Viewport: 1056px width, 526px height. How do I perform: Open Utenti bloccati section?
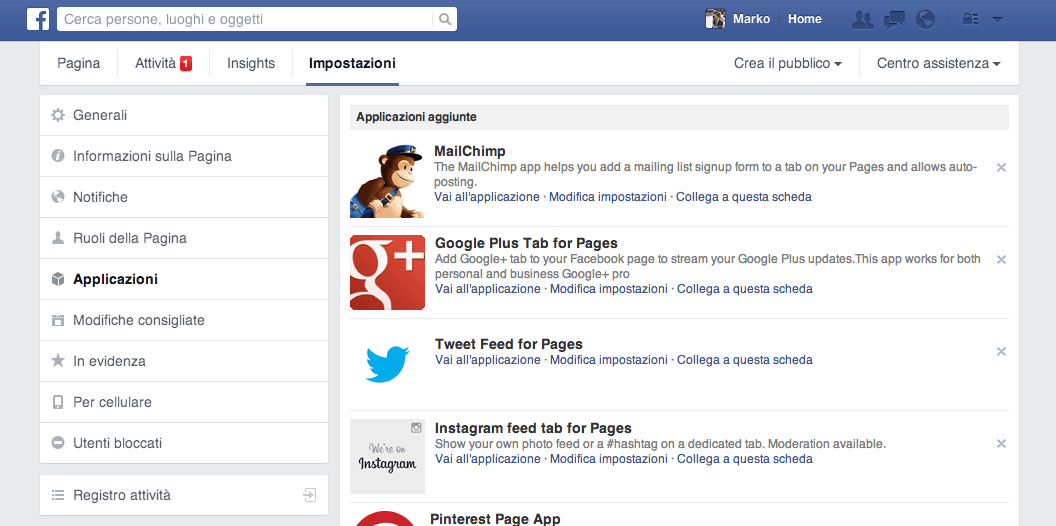[184, 443]
